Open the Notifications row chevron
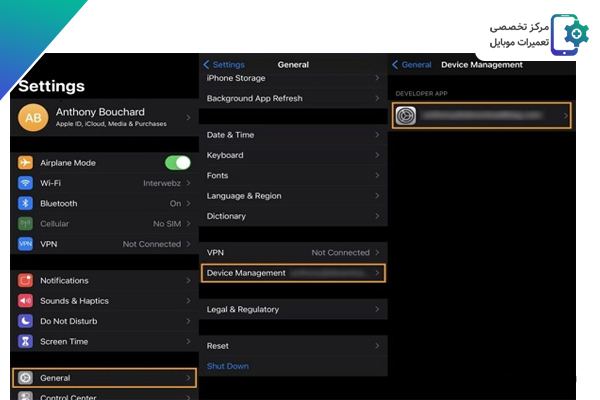 (188, 281)
